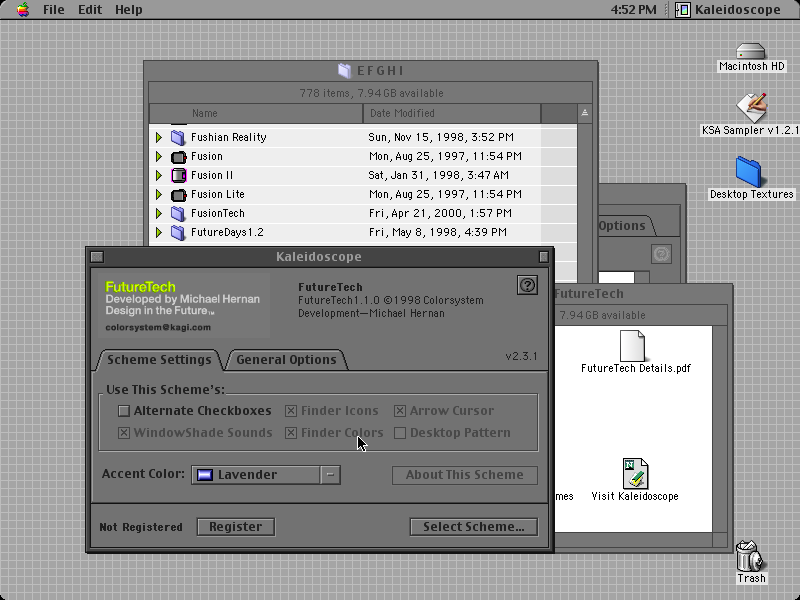
Task: Expand the Fusion Lite row
Action: pyautogui.click(x=159, y=194)
